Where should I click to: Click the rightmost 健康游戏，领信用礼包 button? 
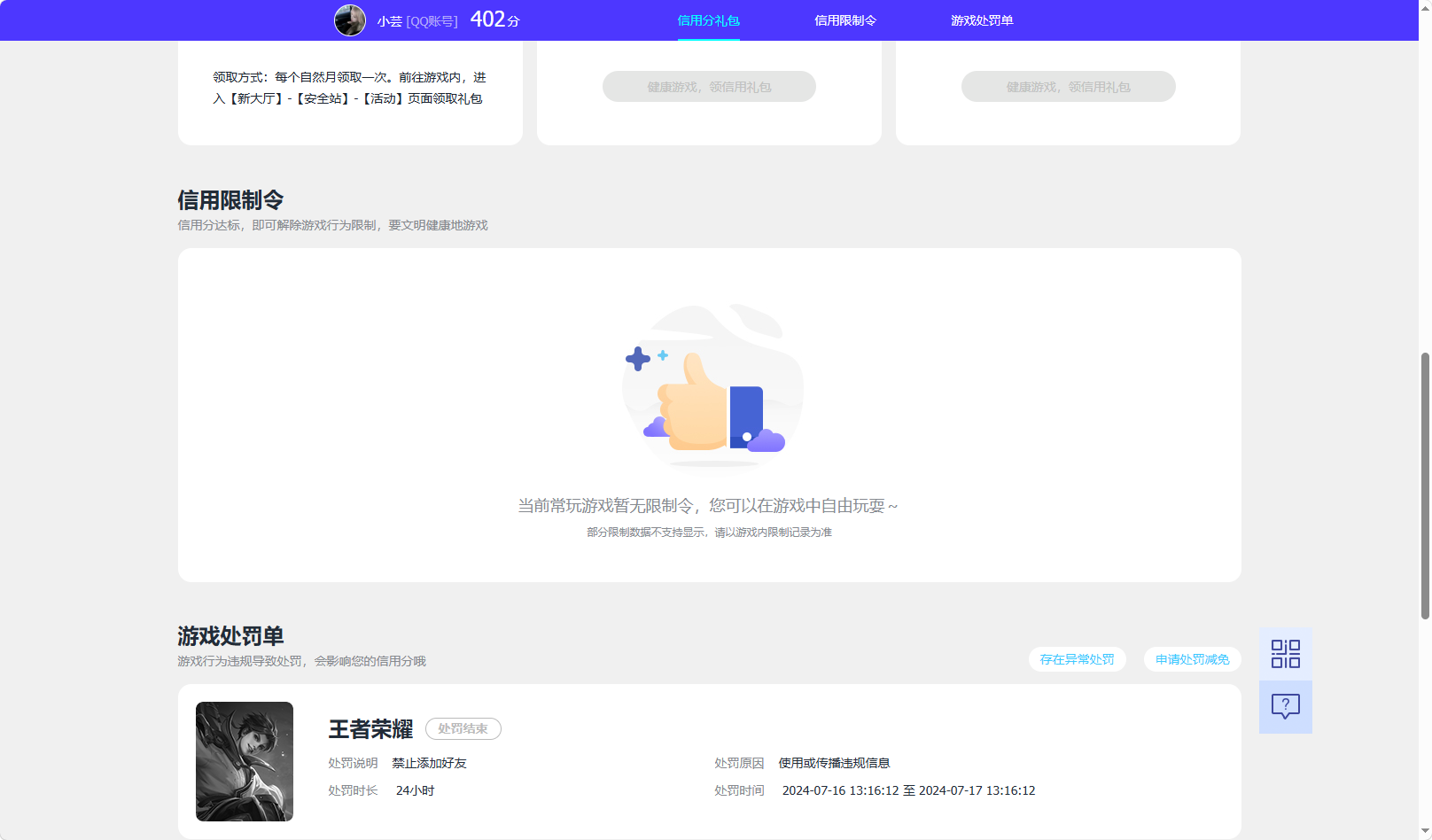pyautogui.click(x=1068, y=86)
